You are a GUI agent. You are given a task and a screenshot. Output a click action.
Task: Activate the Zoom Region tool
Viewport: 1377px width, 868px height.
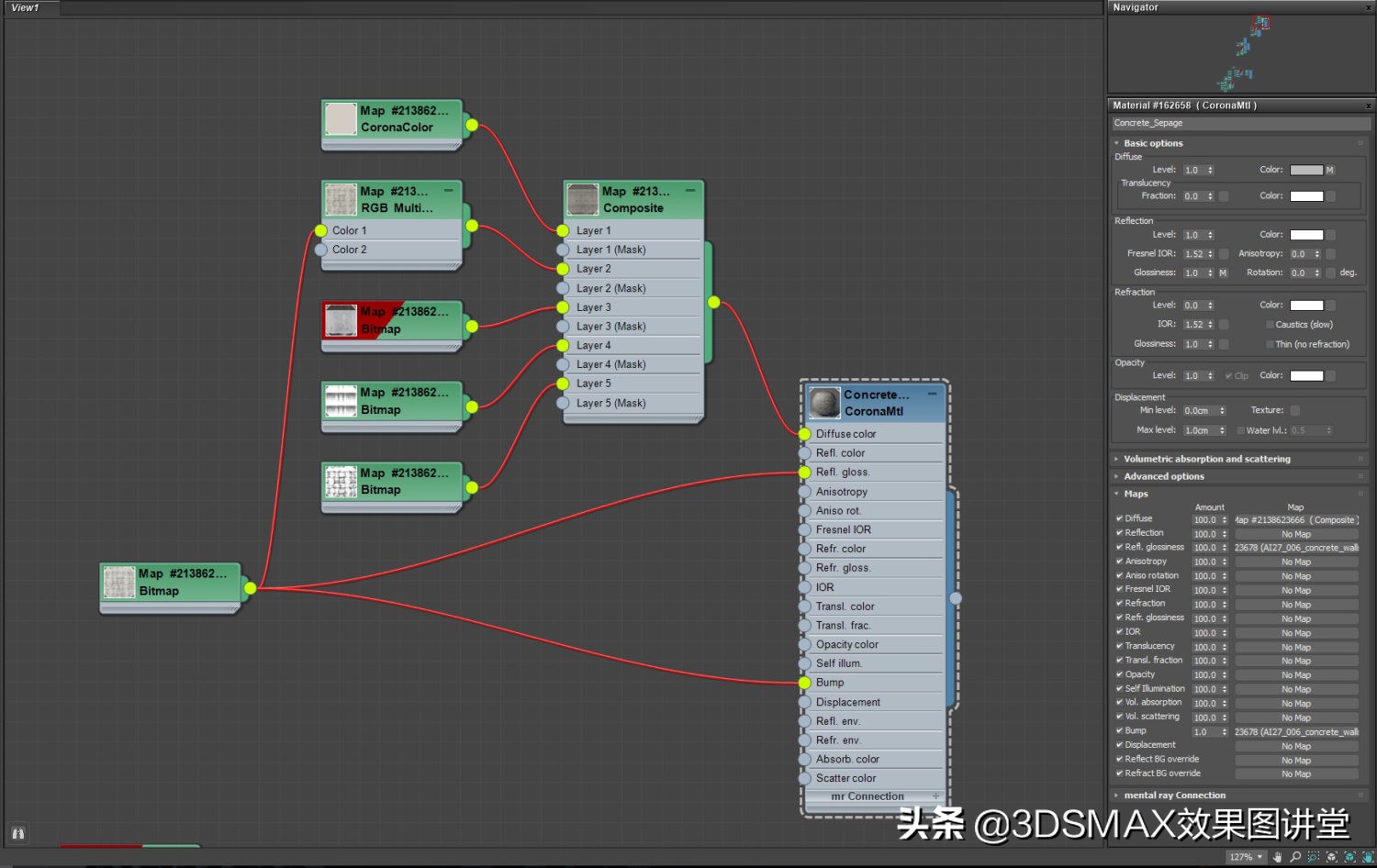(x=1314, y=857)
